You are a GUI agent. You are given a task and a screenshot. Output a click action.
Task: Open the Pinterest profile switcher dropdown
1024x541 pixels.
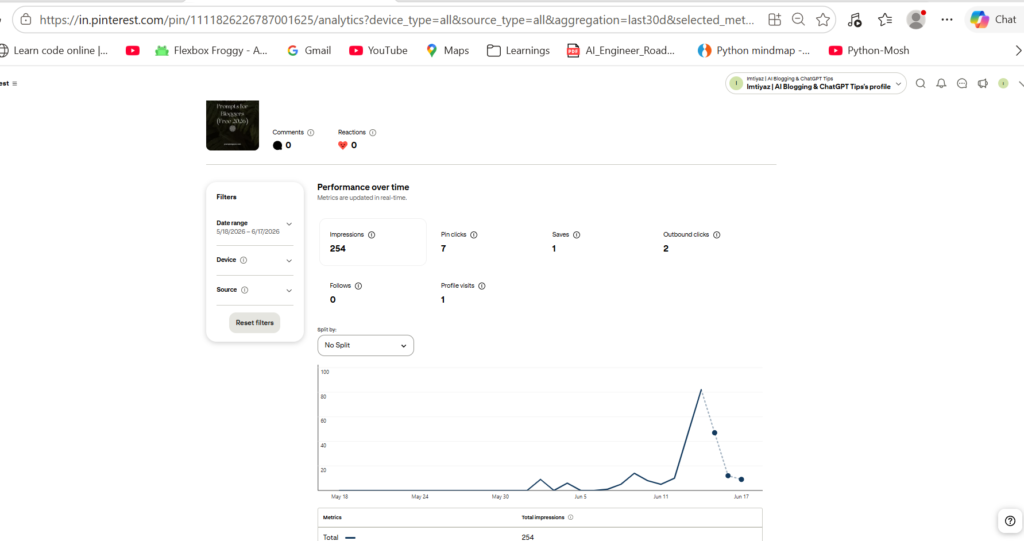[816, 83]
